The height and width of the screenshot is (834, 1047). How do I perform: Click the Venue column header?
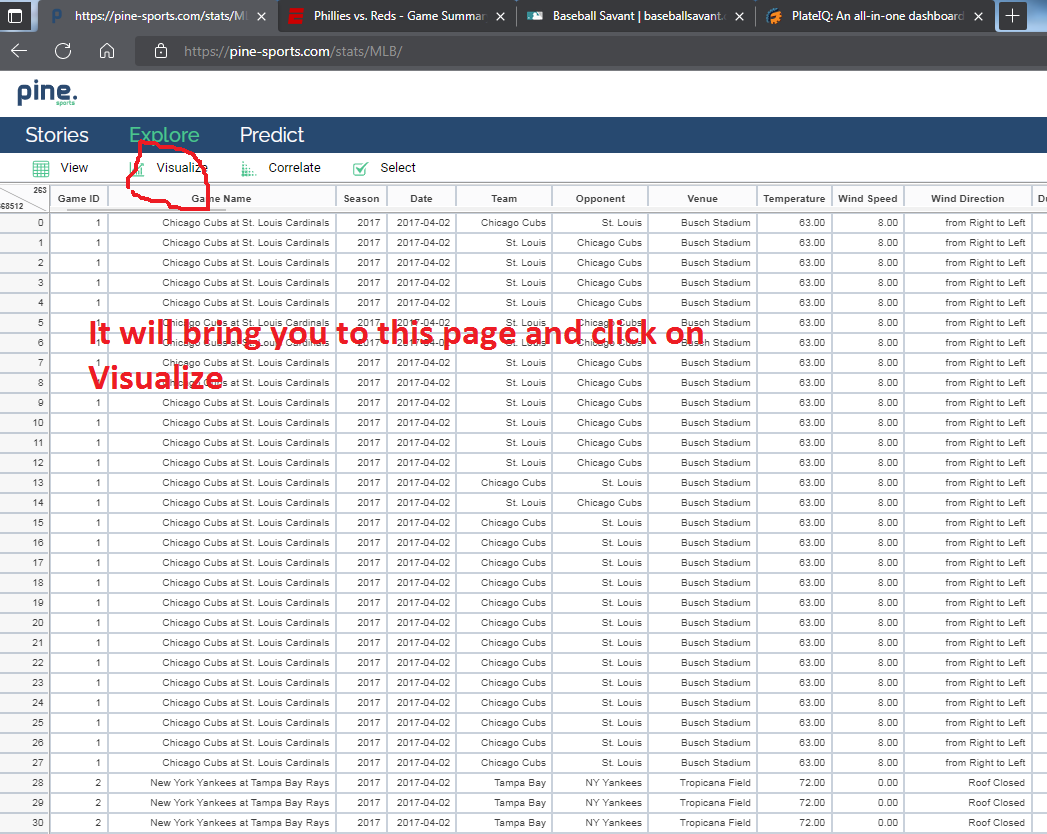(x=702, y=198)
